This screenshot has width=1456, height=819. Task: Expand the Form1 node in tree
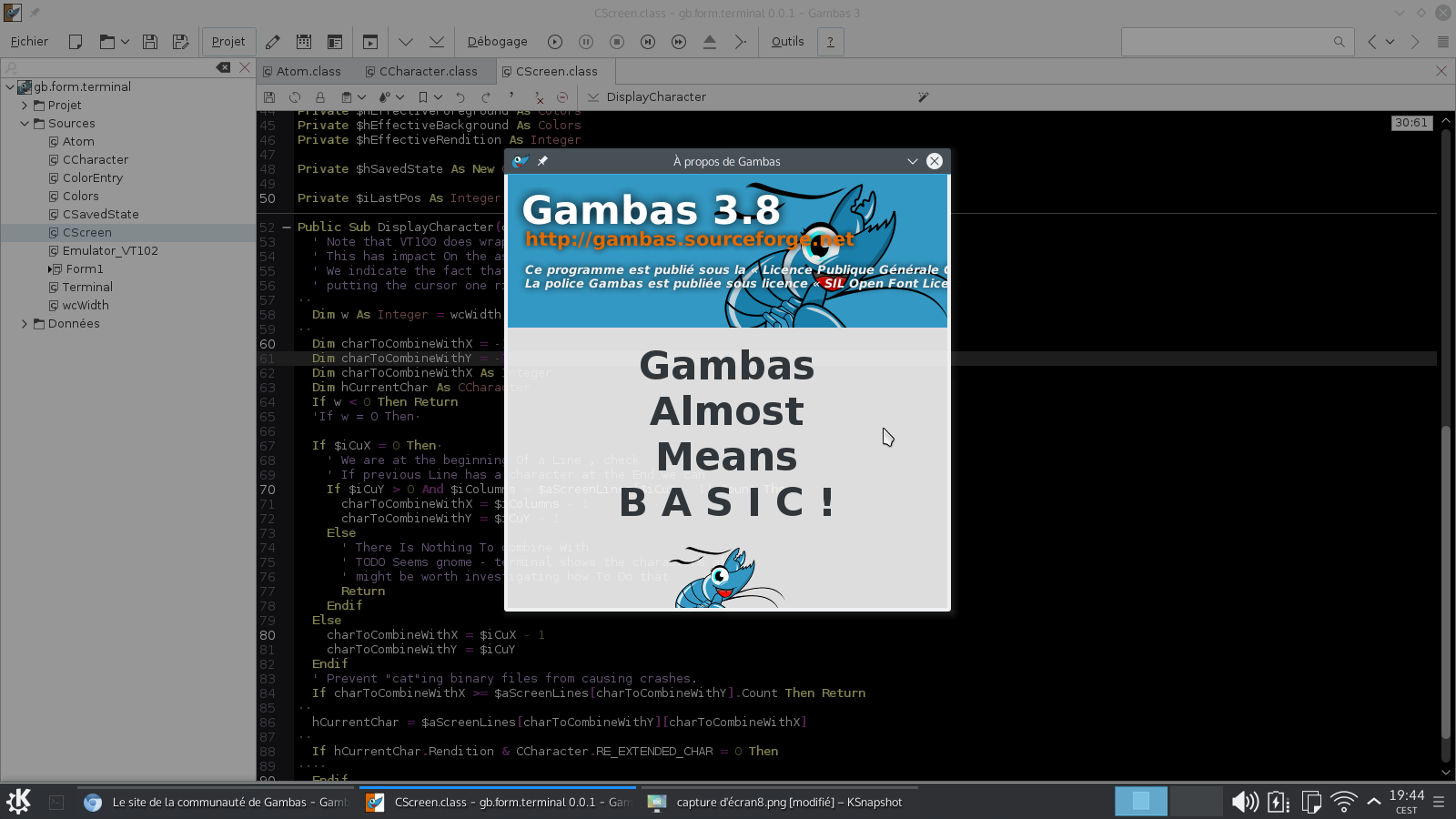click(x=49, y=269)
